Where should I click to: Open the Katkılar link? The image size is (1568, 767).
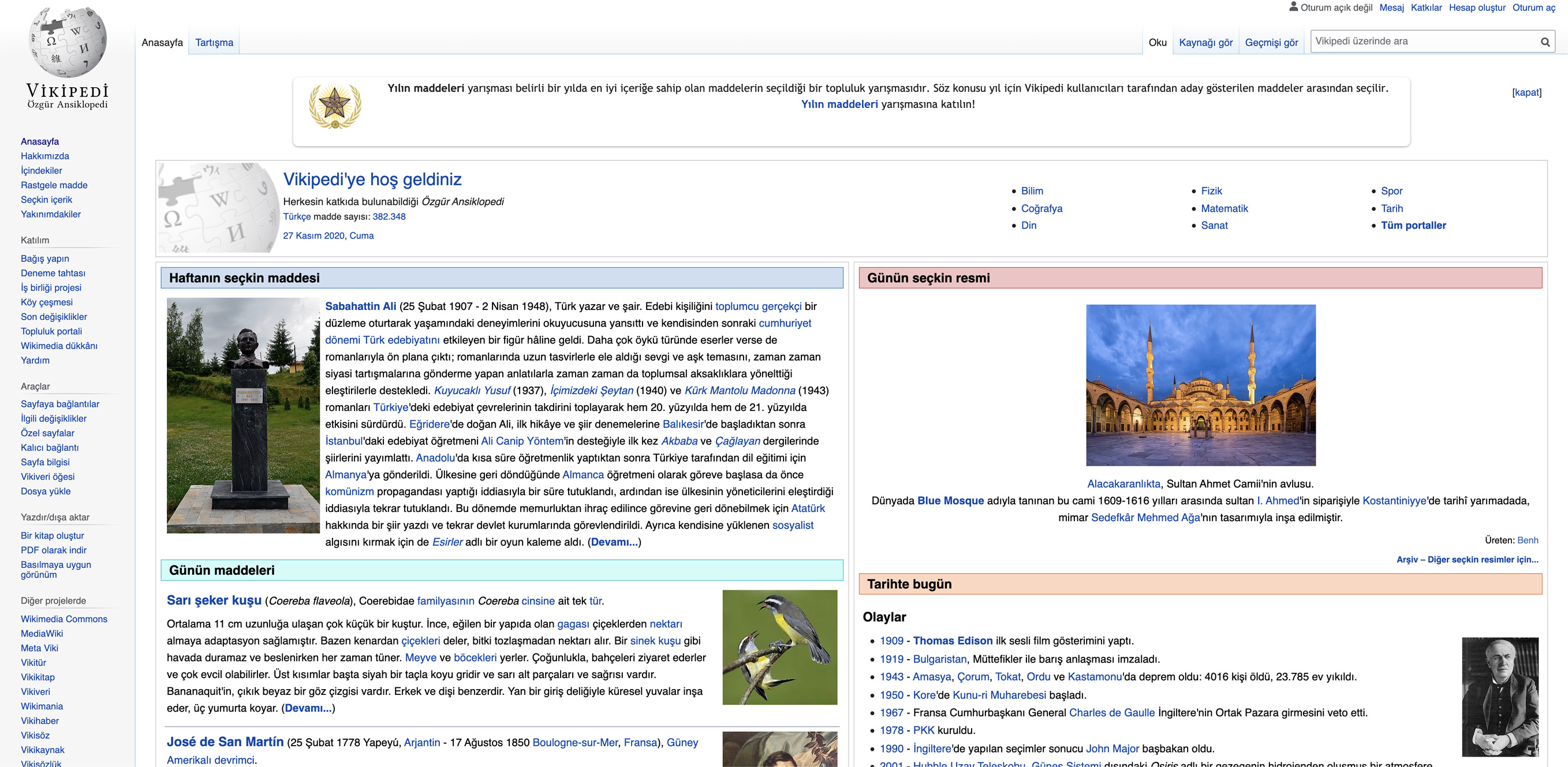1425,8
